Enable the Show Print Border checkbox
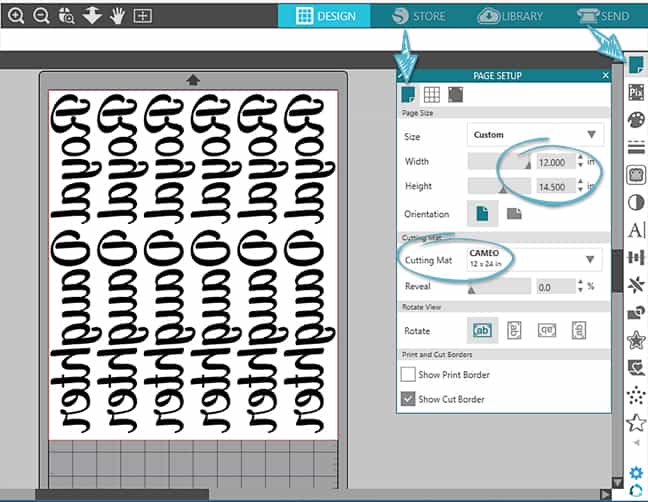 pos(408,374)
